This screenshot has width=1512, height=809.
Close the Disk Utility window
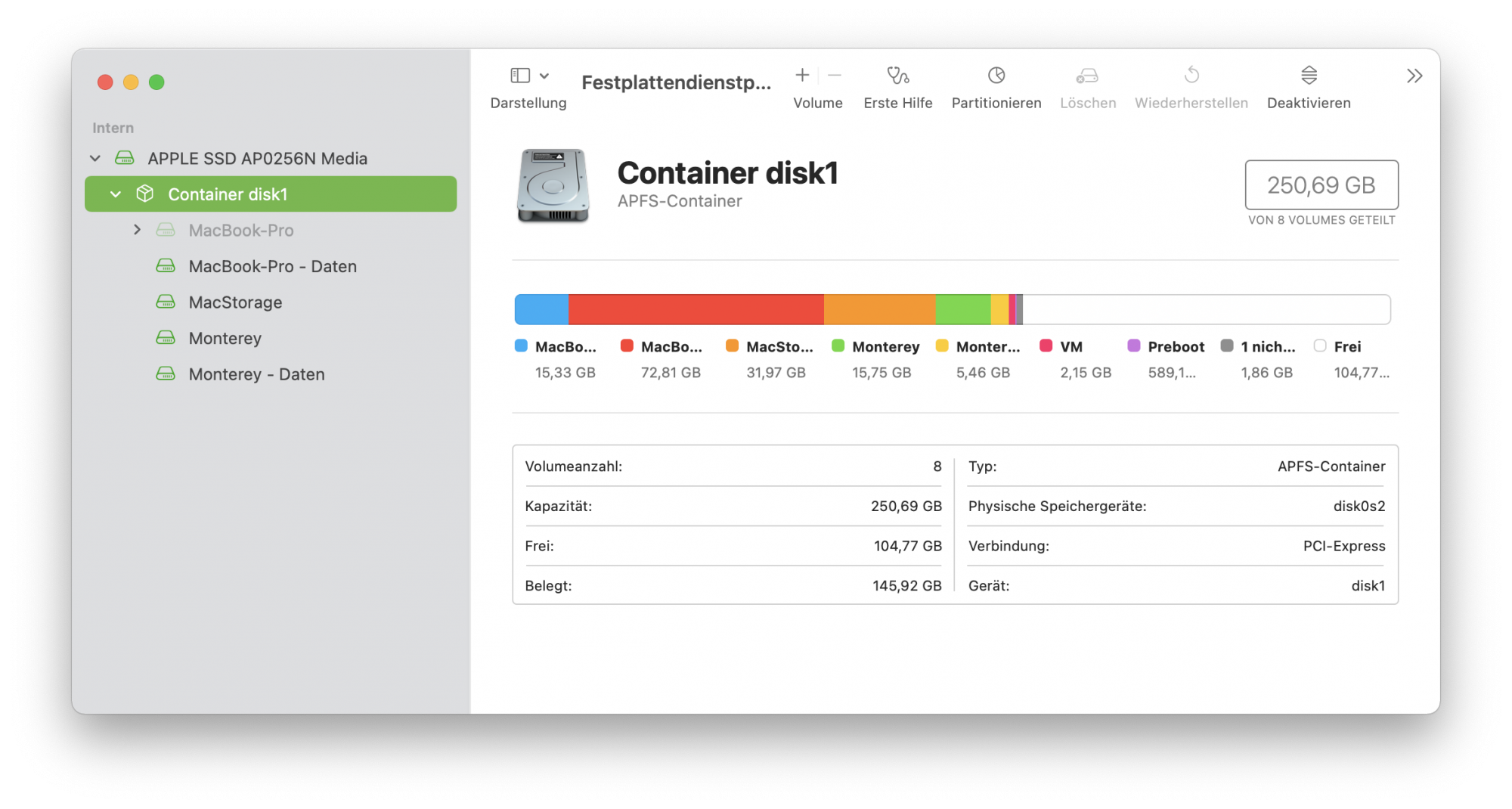click(x=105, y=82)
